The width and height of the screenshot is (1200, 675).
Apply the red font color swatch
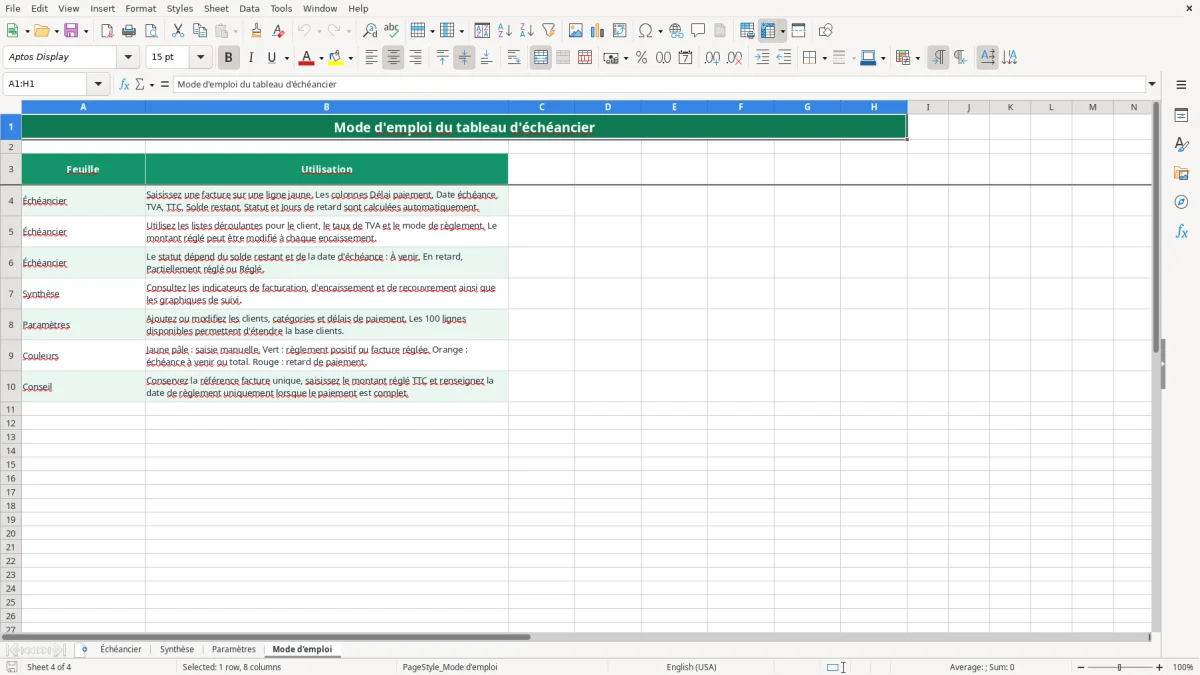tap(306, 58)
